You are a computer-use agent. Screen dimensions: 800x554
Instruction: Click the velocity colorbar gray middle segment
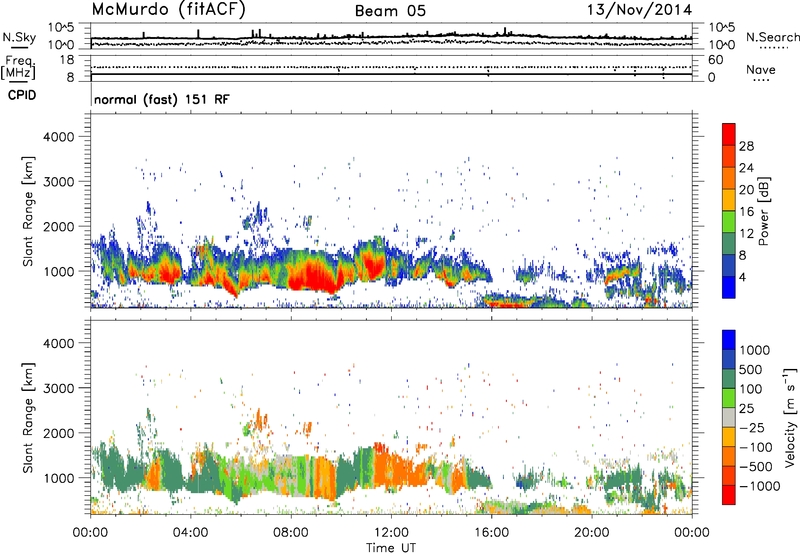coord(729,417)
